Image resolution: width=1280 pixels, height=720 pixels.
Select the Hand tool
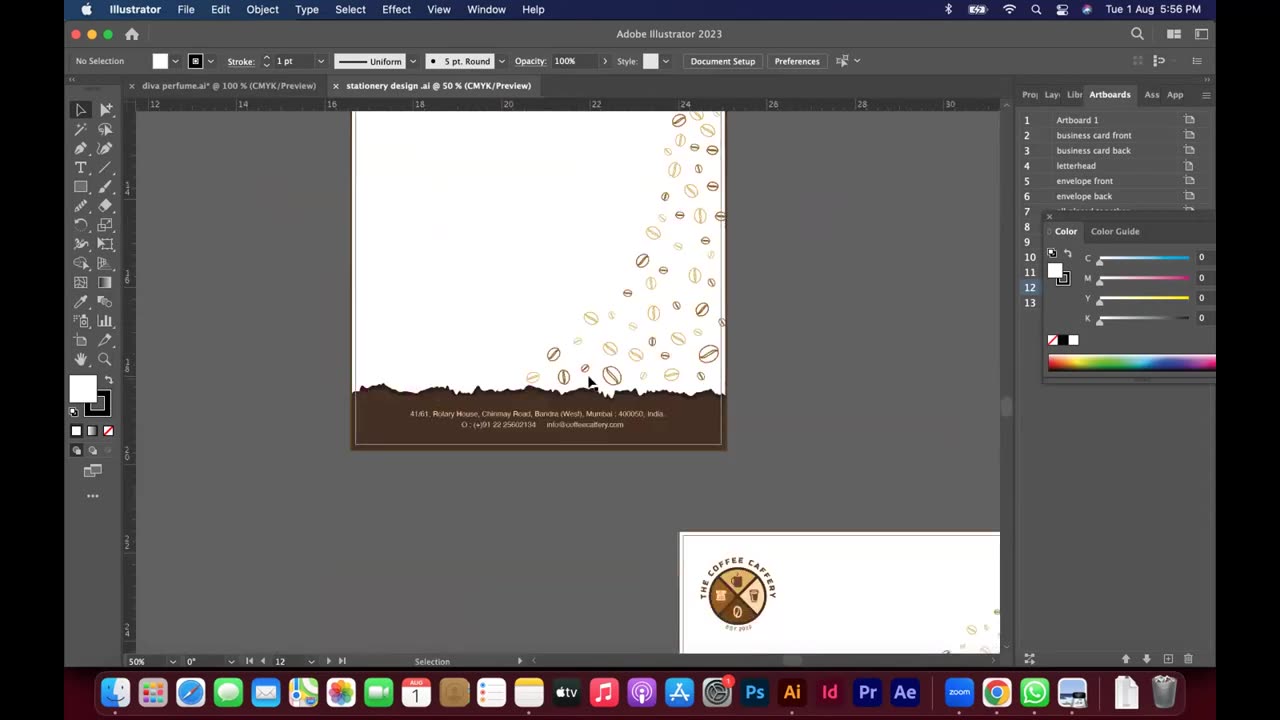(81, 360)
